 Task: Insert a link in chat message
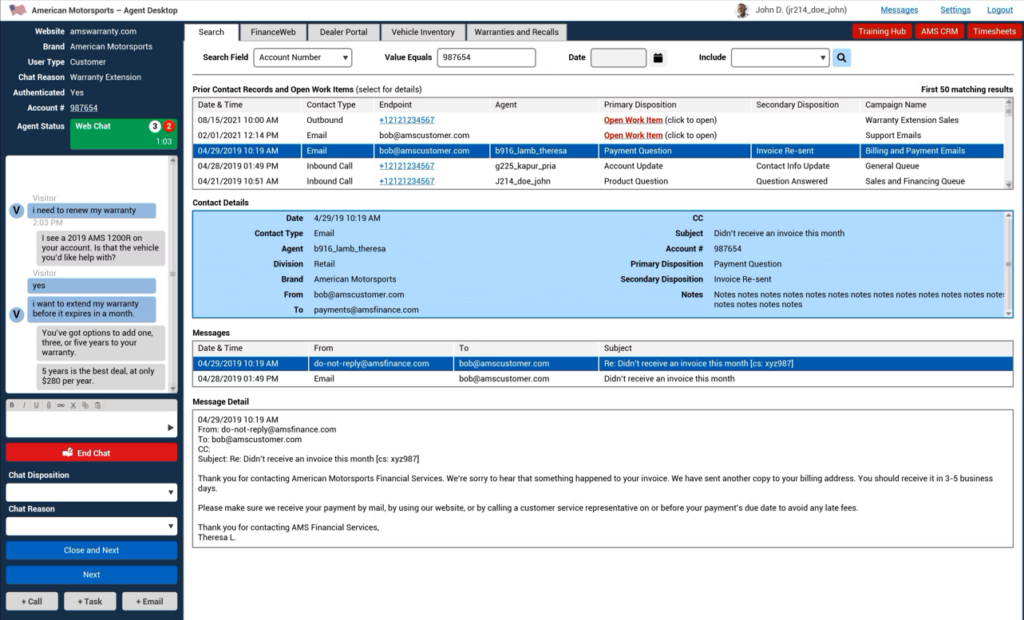[61, 405]
